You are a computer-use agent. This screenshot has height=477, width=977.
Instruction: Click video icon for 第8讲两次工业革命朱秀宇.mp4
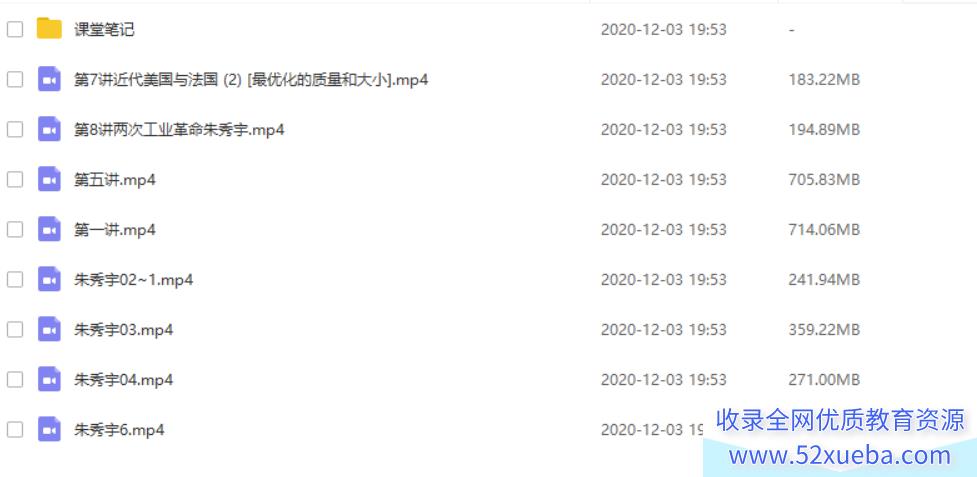click(x=49, y=130)
